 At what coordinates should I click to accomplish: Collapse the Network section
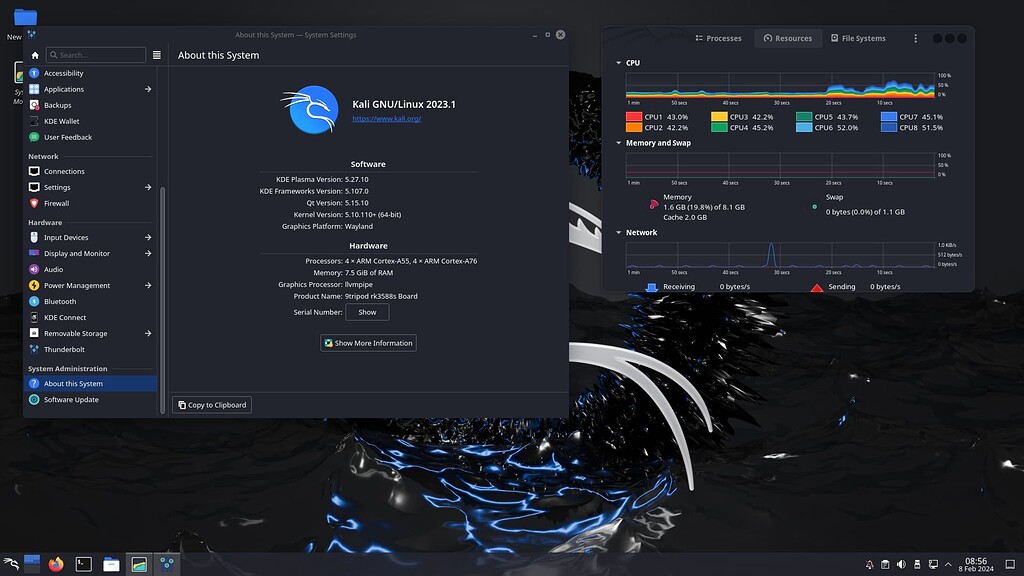pos(617,232)
